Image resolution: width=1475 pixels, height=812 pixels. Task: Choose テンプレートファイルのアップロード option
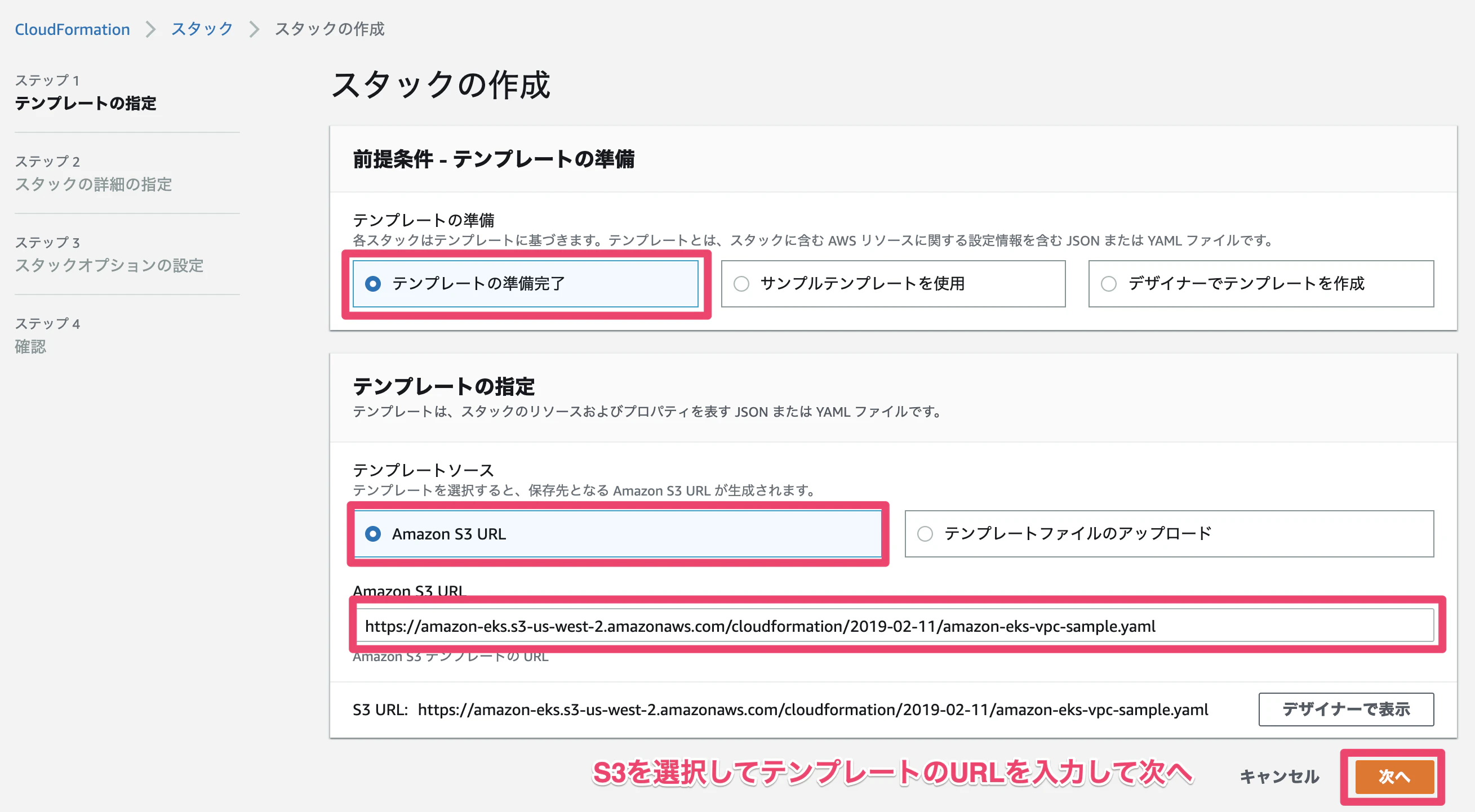coord(1169,534)
